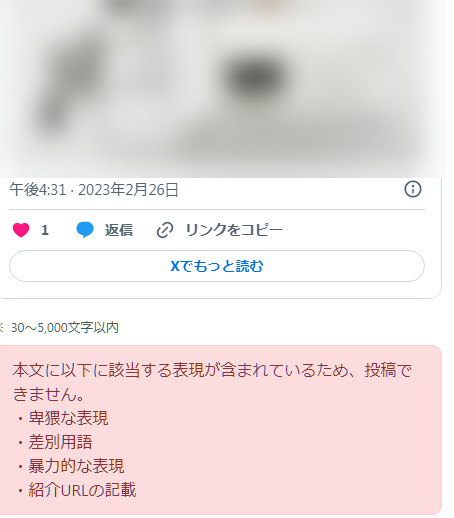
Task: Click the 暴力的な表現 bullet item
Action: (x=76, y=466)
